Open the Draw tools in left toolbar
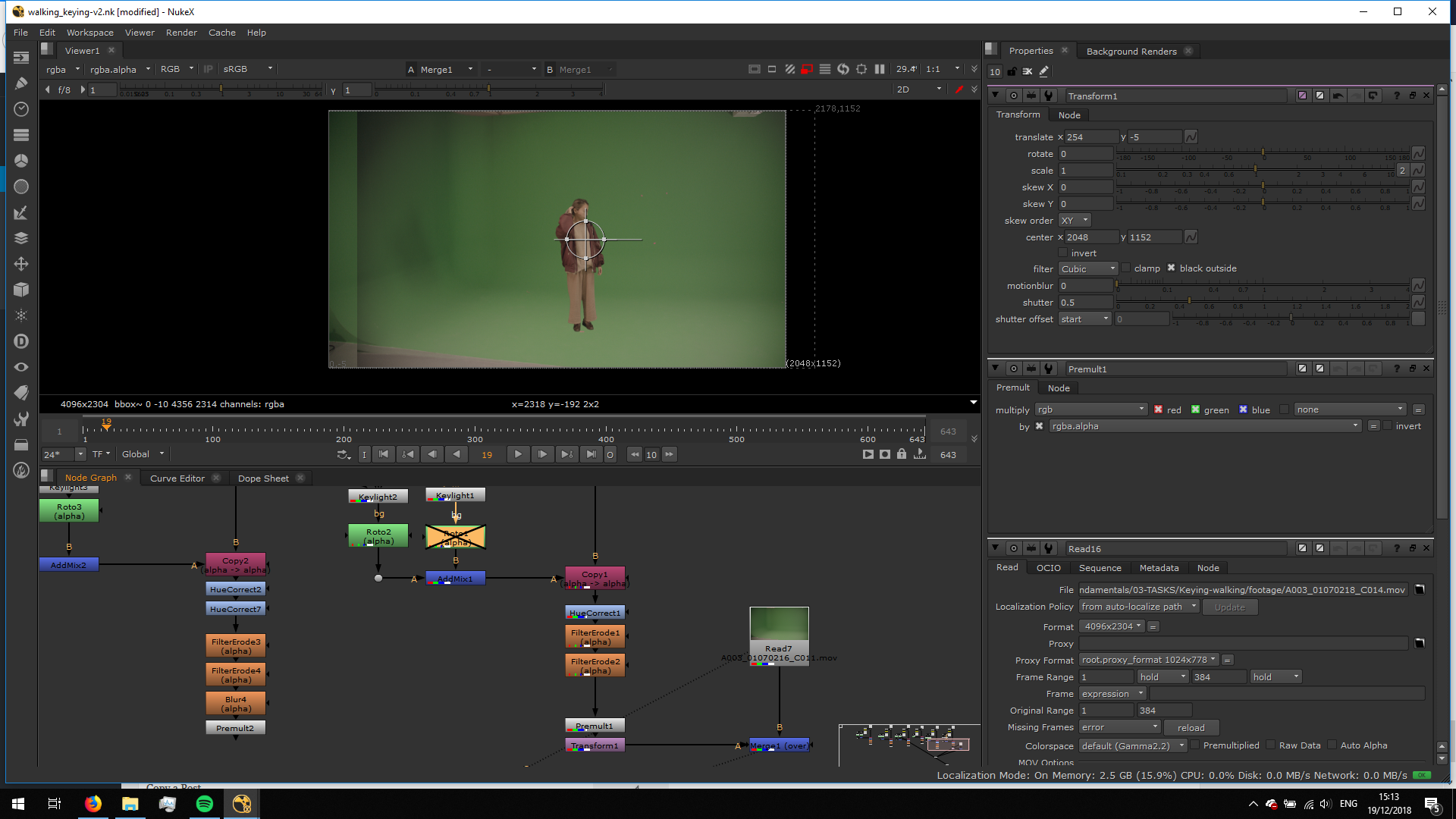Screen dimensions: 1456x819 21,83
